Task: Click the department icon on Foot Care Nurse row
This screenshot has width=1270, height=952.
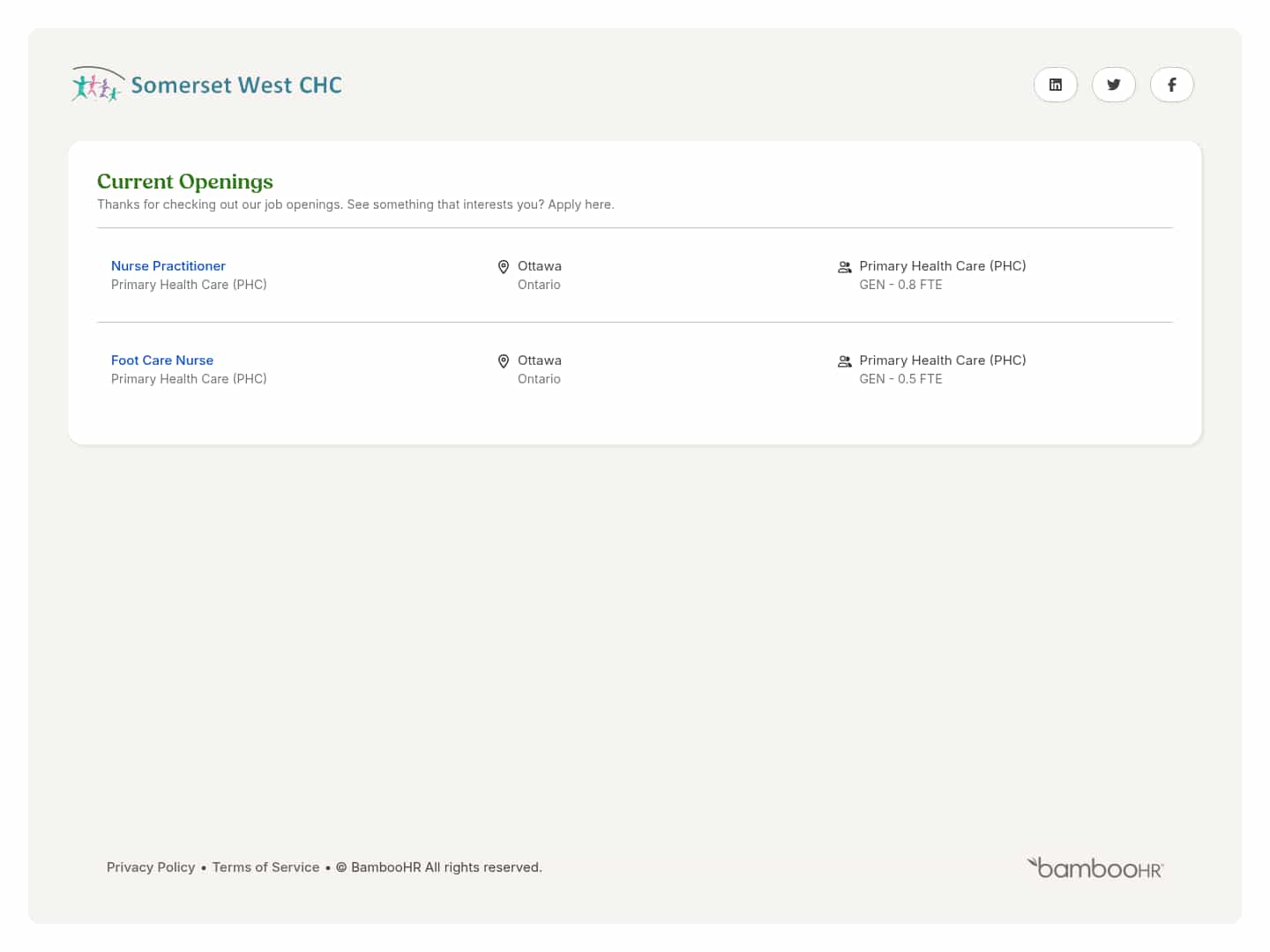Action: (844, 361)
